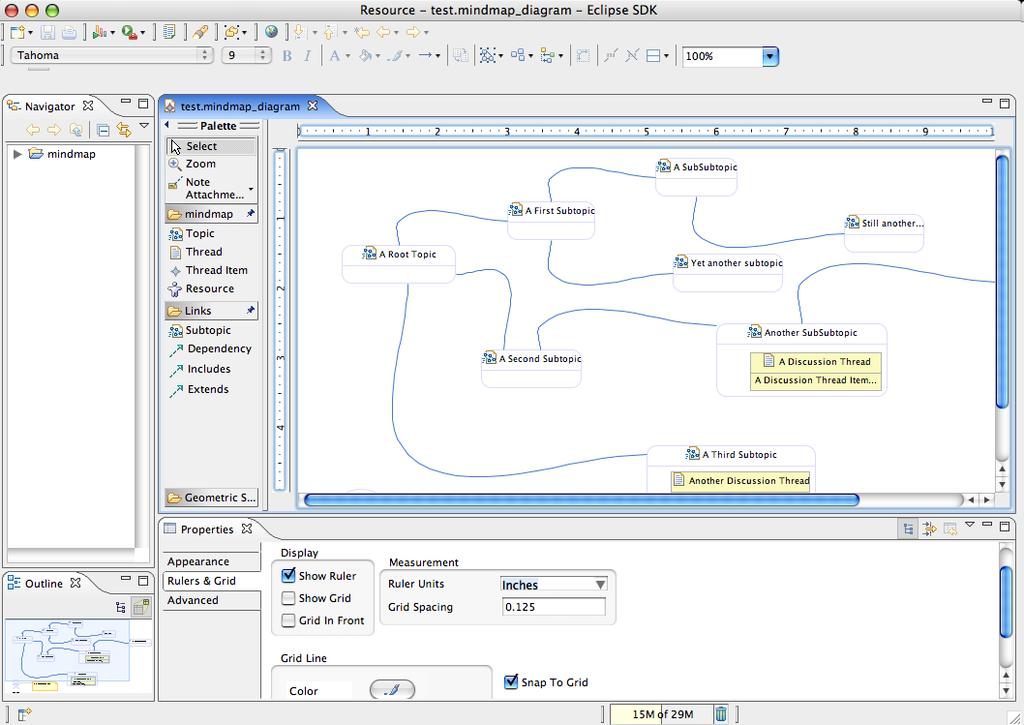Click the Outline overview mode icon
The height and width of the screenshot is (725, 1024).
click(x=140, y=607)
